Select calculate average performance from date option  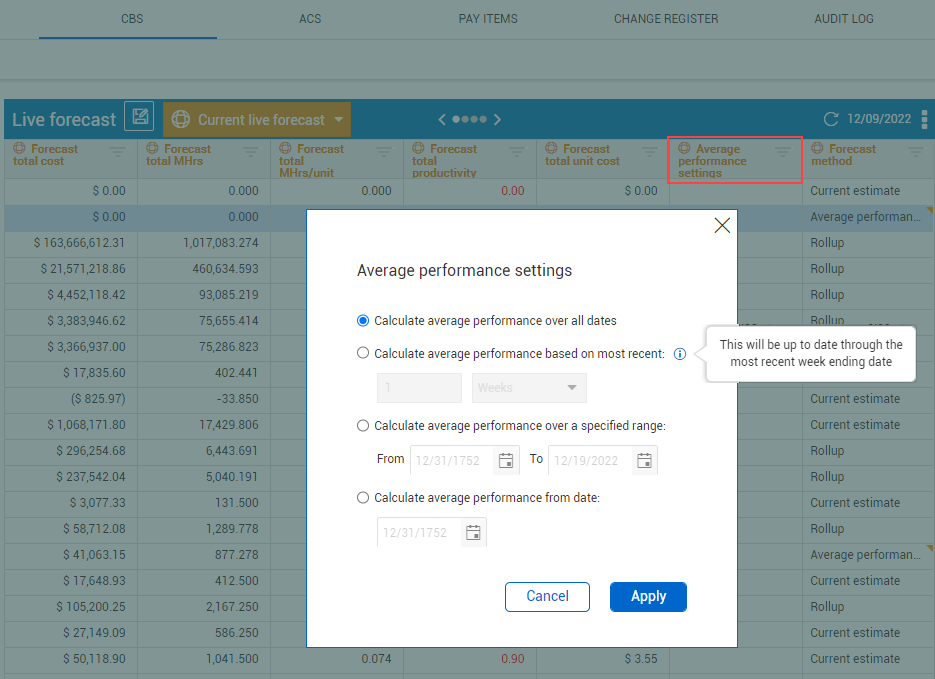click(x=363, y=497)
